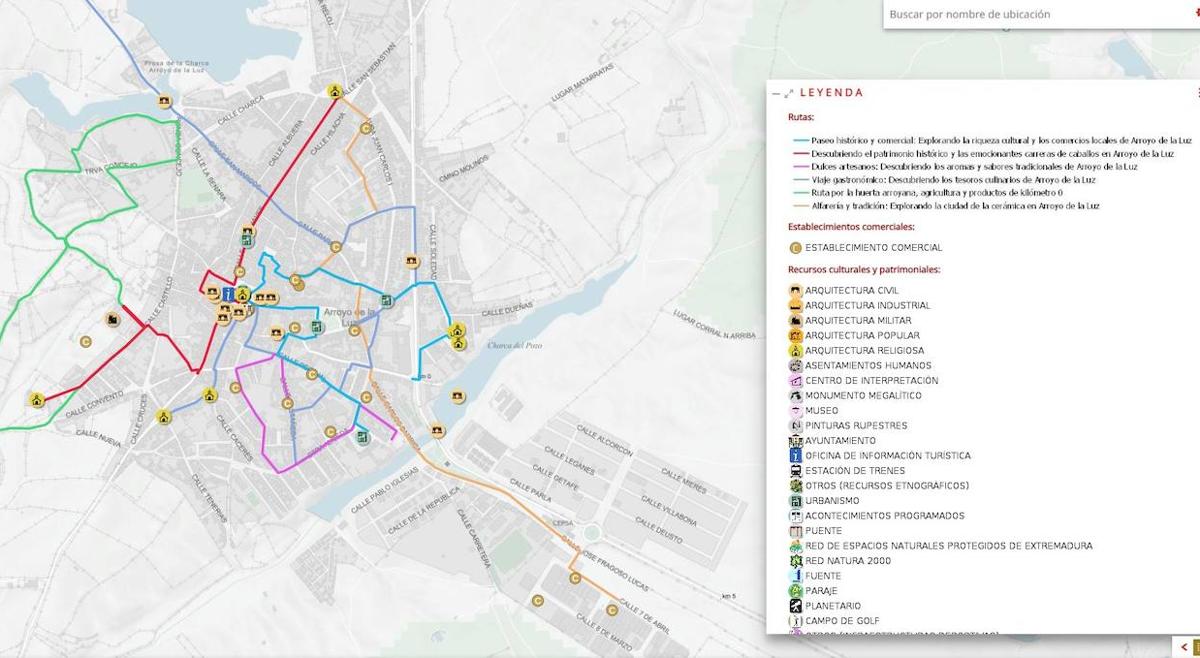The image size is (1200, 658).
Task: Open the marker near Presa de la Charca
Action: tap(164, 101)
